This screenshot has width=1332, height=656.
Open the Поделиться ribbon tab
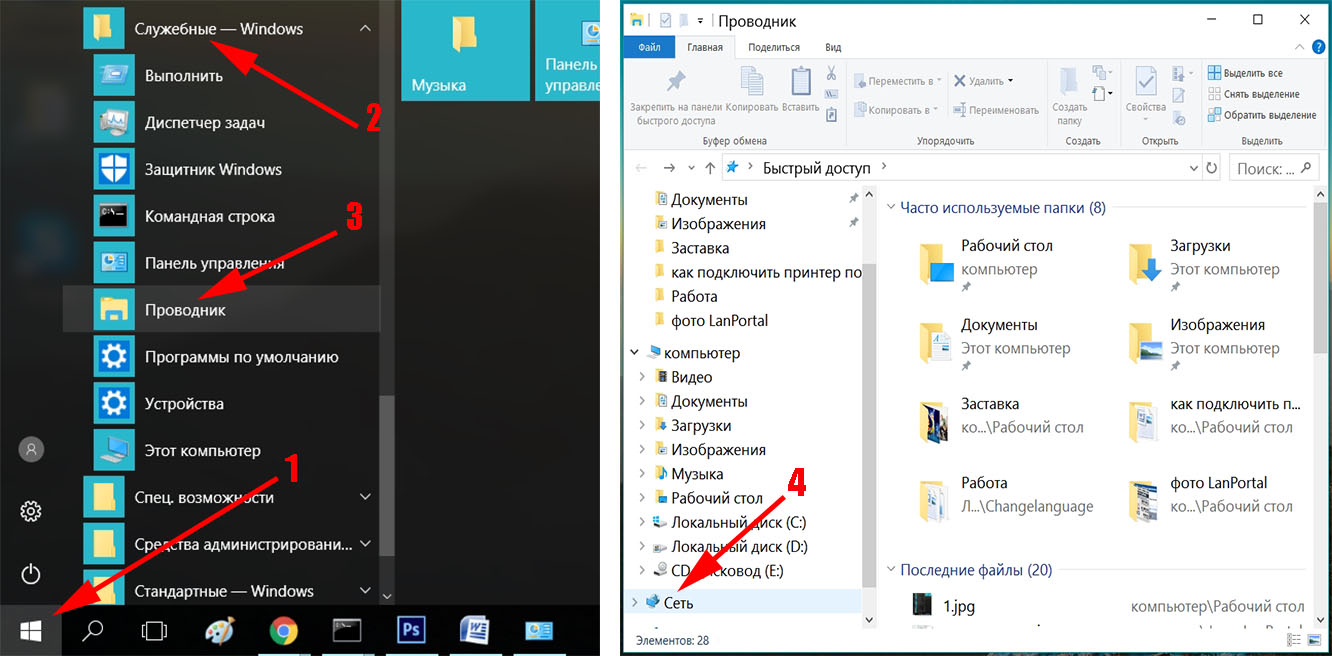tap(773, 47)
